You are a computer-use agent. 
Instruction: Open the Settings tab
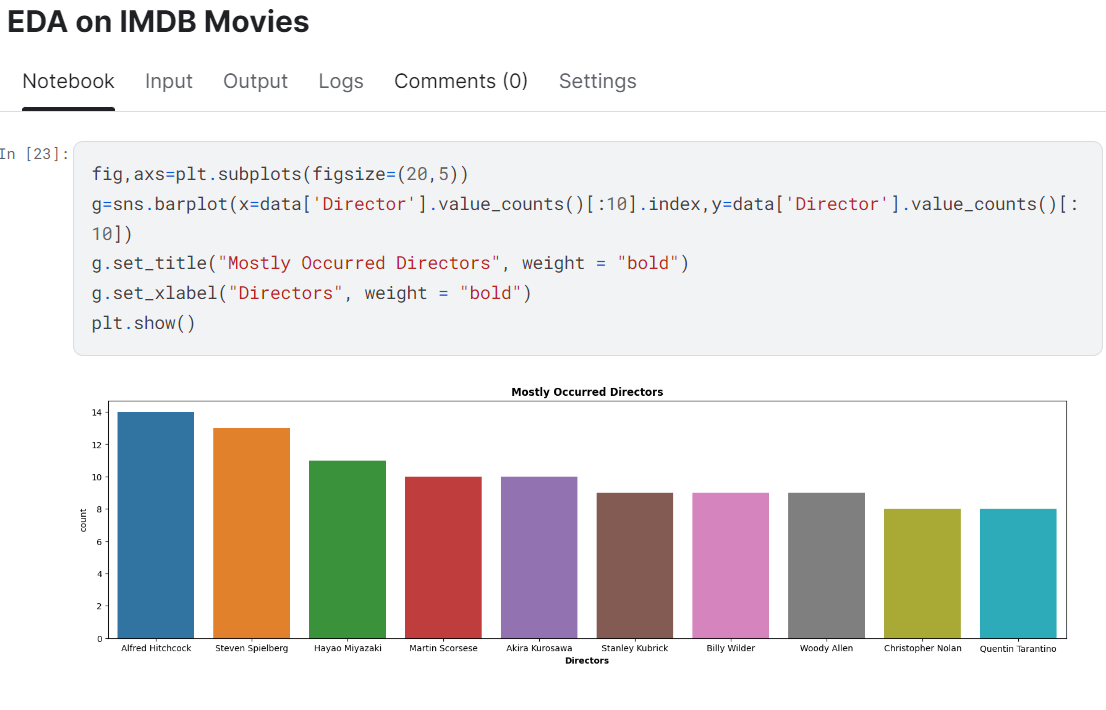pos(597,81)
